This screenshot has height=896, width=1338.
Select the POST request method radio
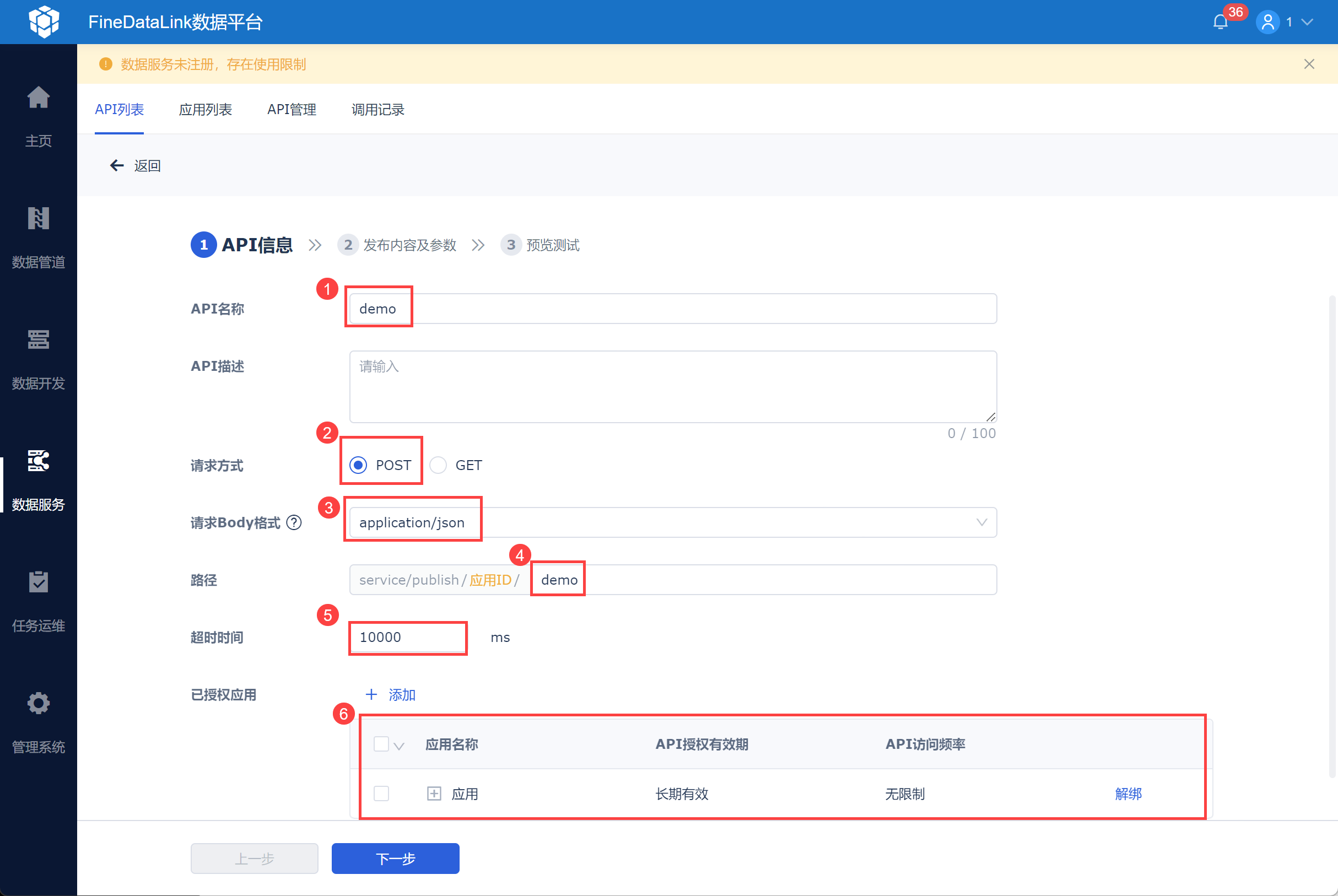358,465
